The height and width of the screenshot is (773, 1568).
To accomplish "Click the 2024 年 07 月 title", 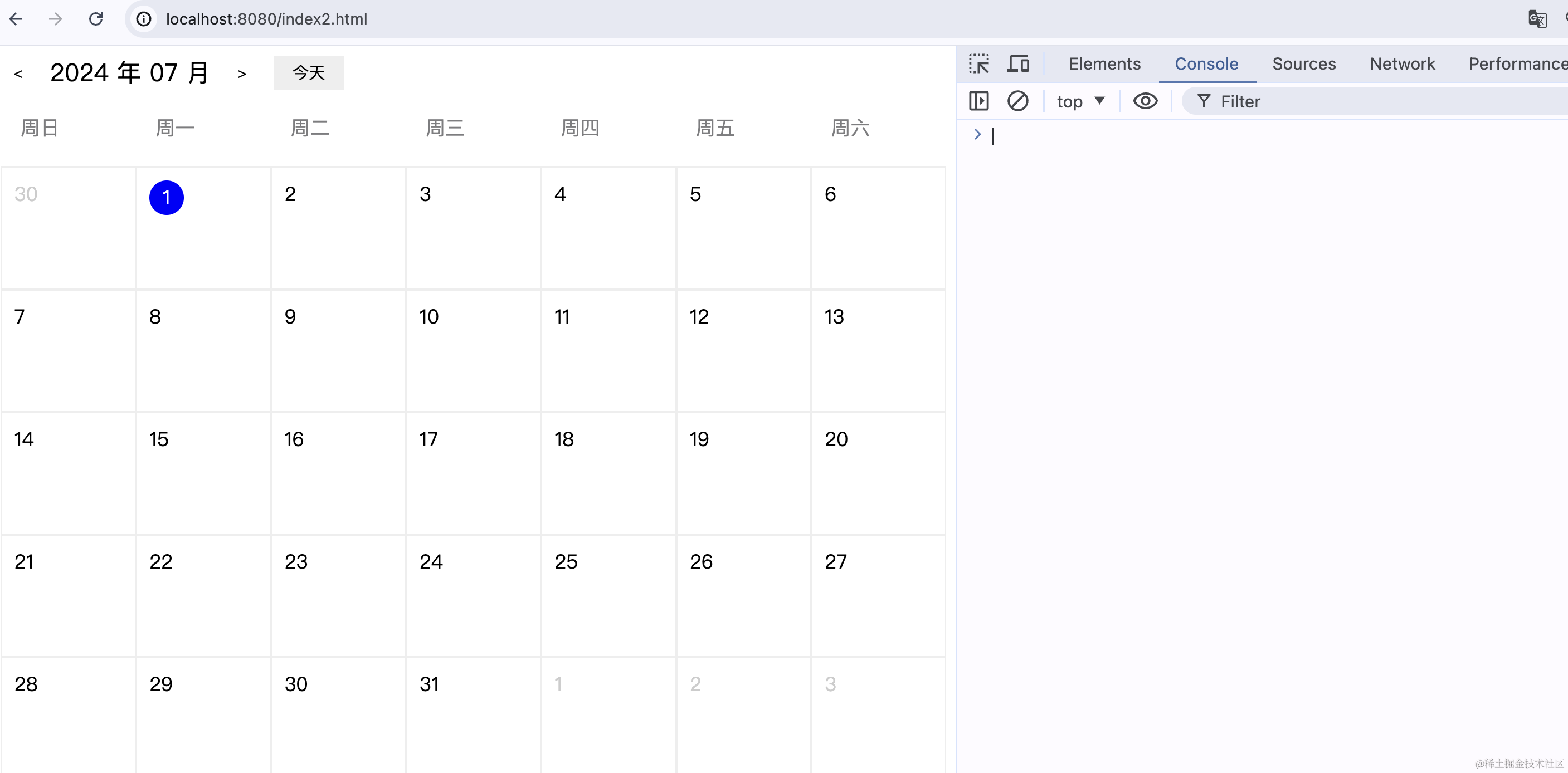I will coord(130,73).
